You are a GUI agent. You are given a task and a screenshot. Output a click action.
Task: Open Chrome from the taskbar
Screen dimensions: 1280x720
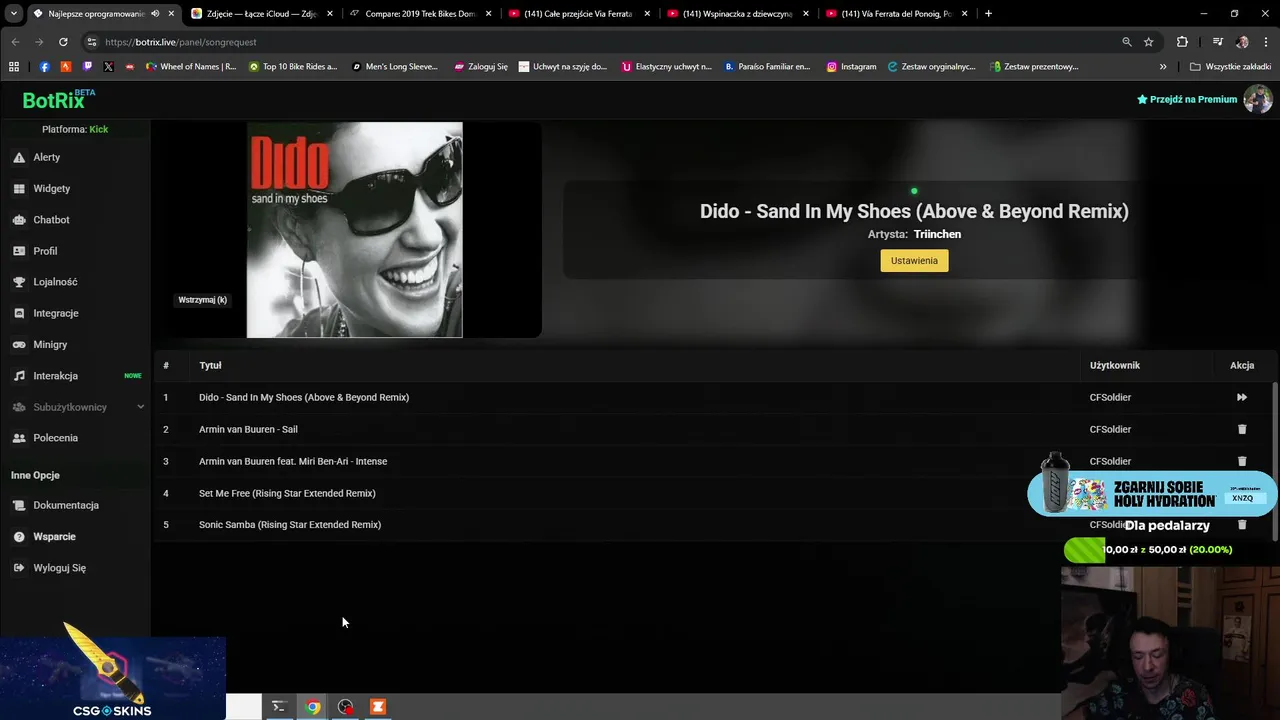tap(313, 707)
